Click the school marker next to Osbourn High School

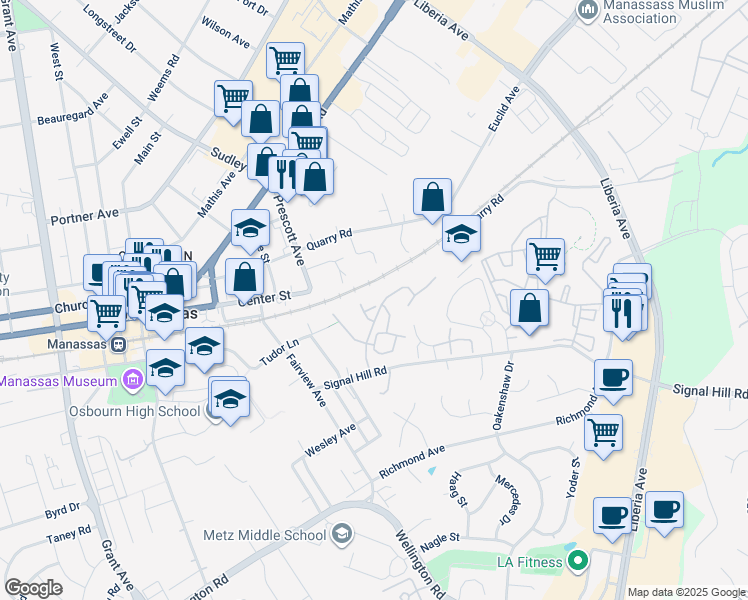click(x=230, y=399)
